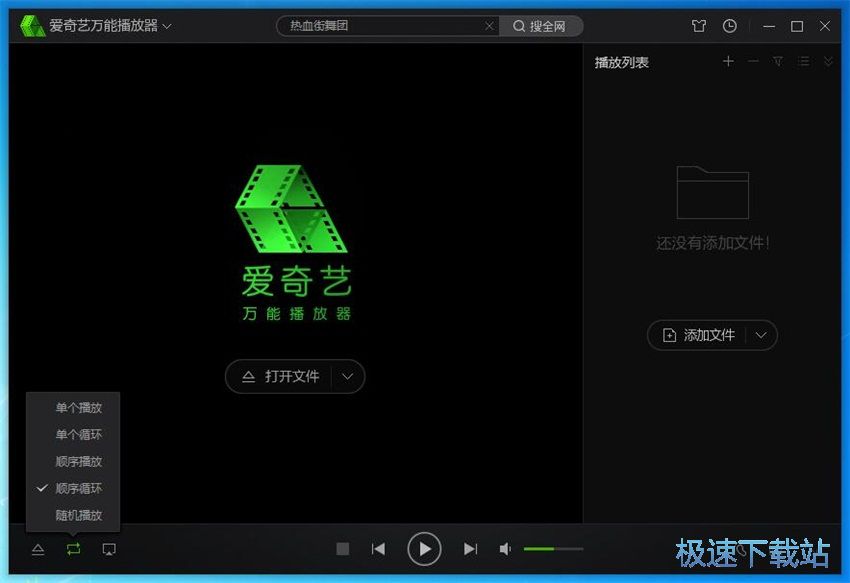Remove item with playlist minus icon
The image size is (850, 583).
[753, 61]
